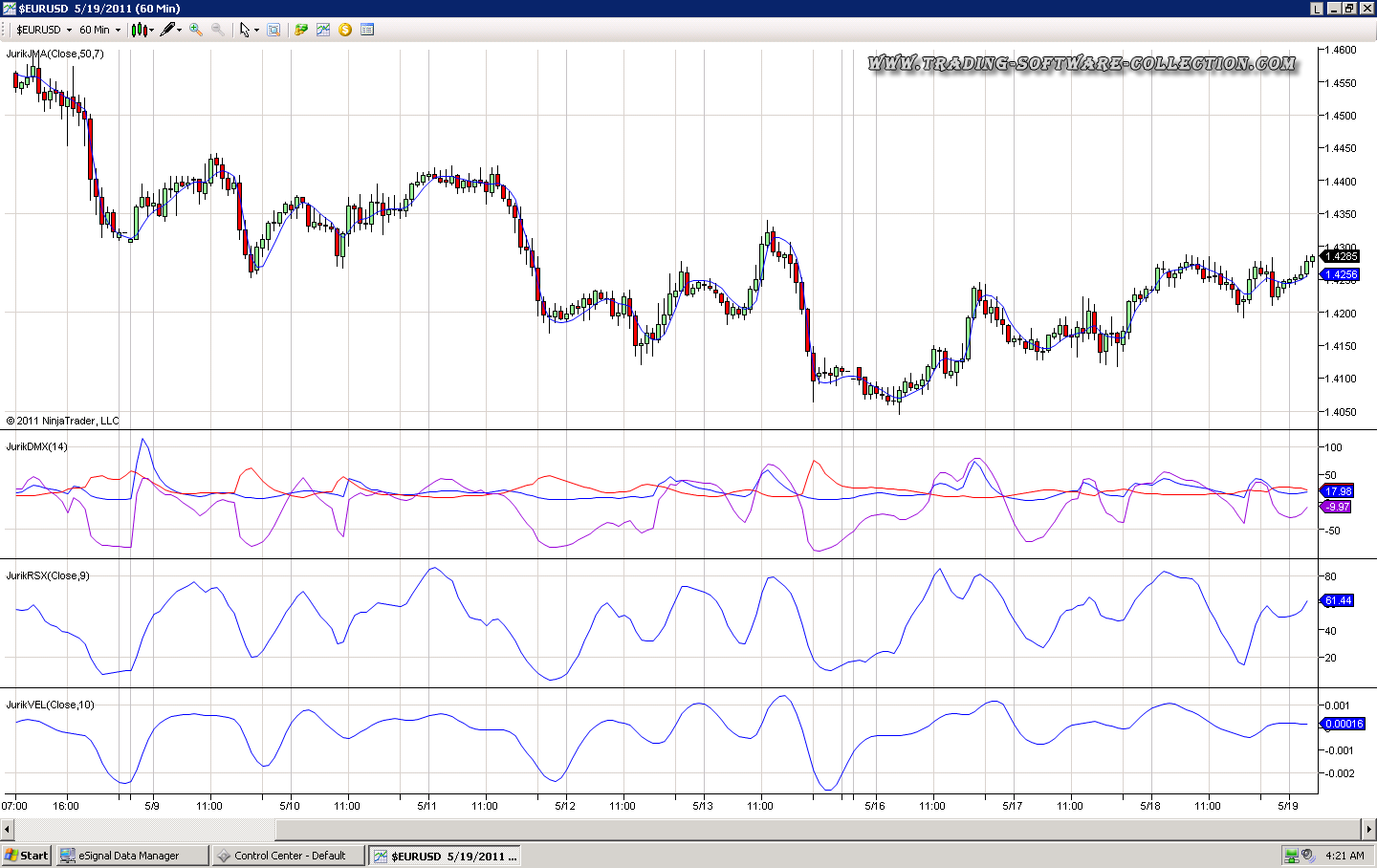This screenshot has width=1377, height=868.
Task: Click the scrollbar left arrow button
Action: [x=7, y=829]
